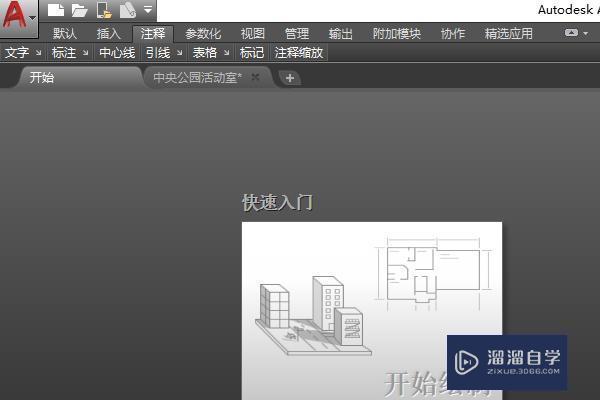Click the Sheet Set Manager icon in the quick access toolbar
Image resolution: width=600 pixels, height=400 pixels.
(127, 10)
